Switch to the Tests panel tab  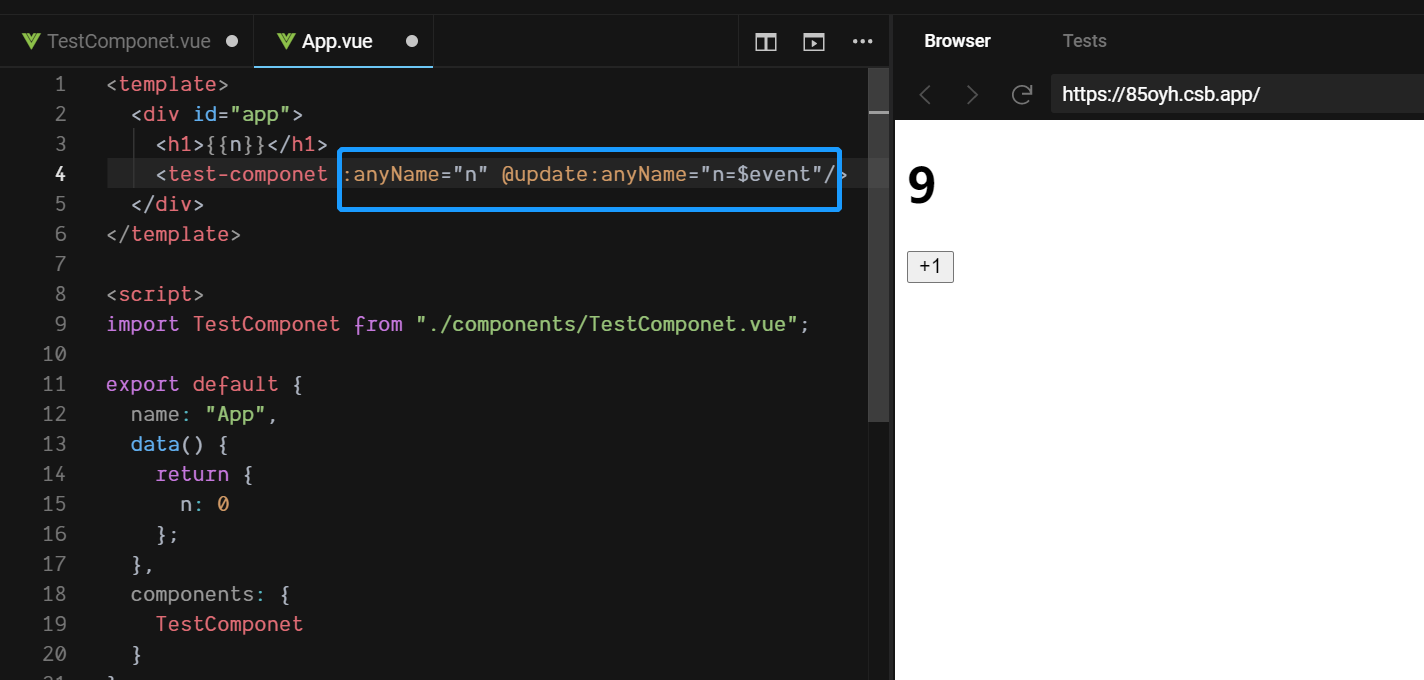click(1084, 41)
